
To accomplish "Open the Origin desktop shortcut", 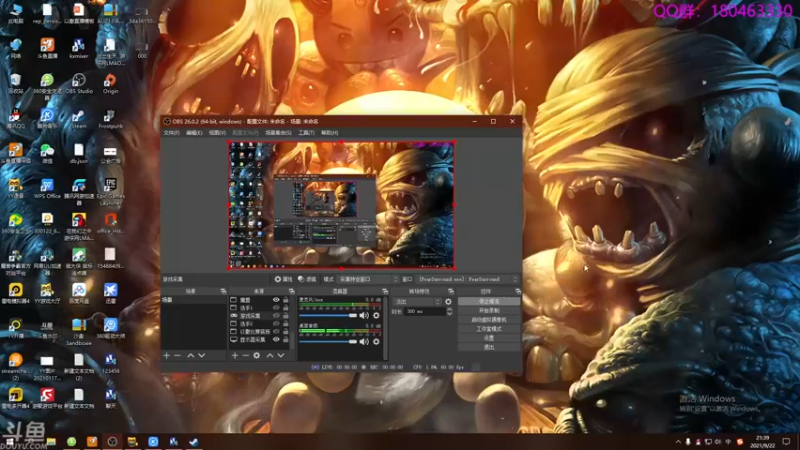I will [110, 83].
